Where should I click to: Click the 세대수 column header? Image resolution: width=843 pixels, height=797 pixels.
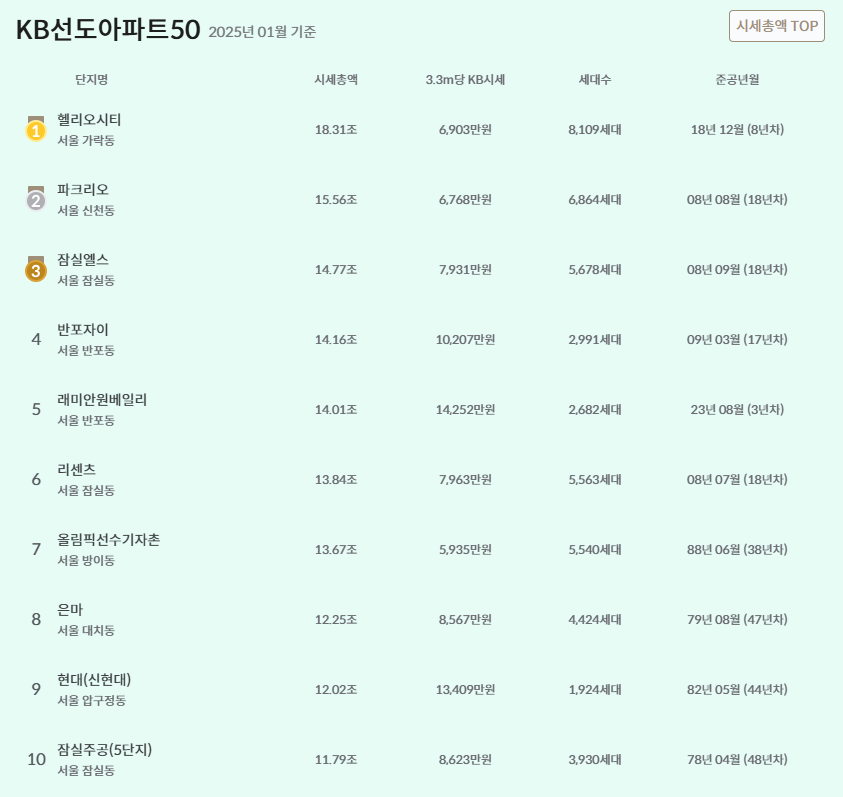[595, 80]
